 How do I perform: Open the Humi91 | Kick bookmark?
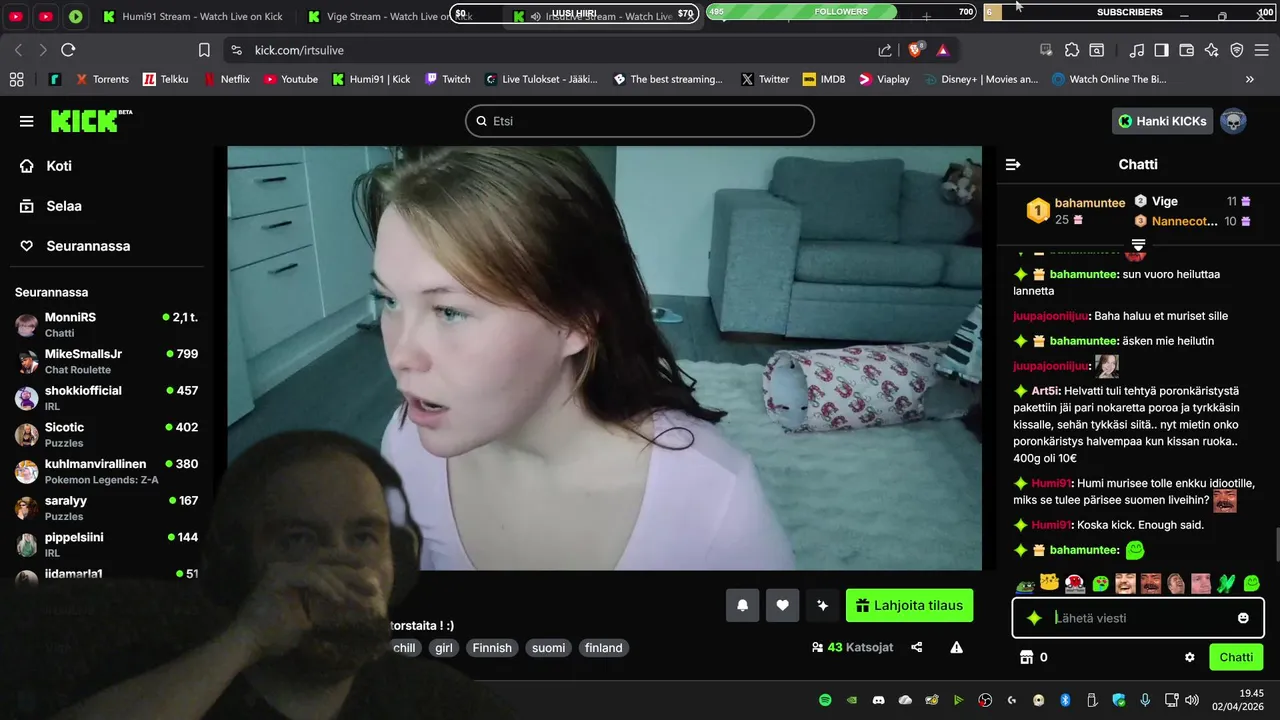point(371,79)
